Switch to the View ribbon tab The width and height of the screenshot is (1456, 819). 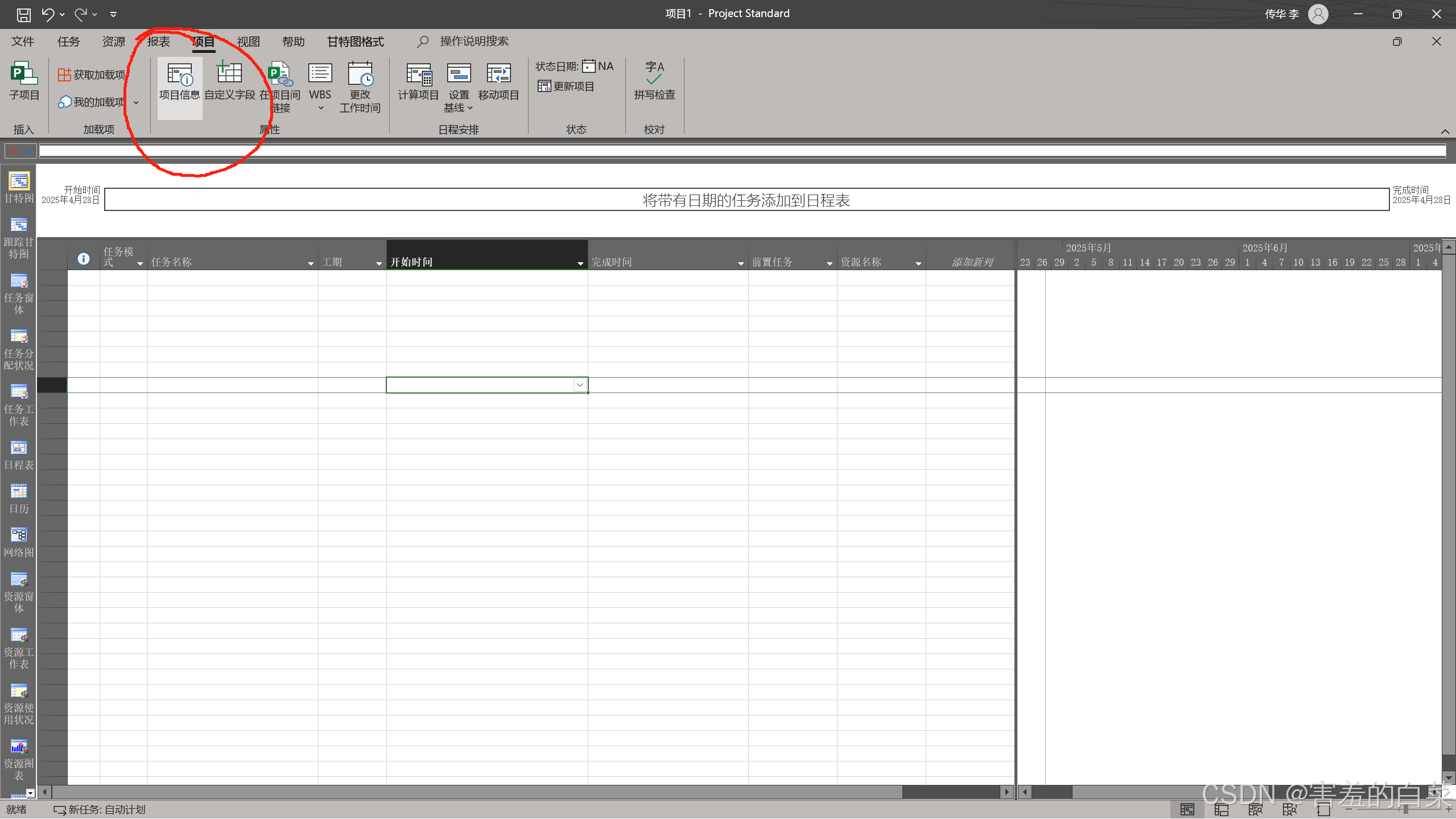click(248, 42)
